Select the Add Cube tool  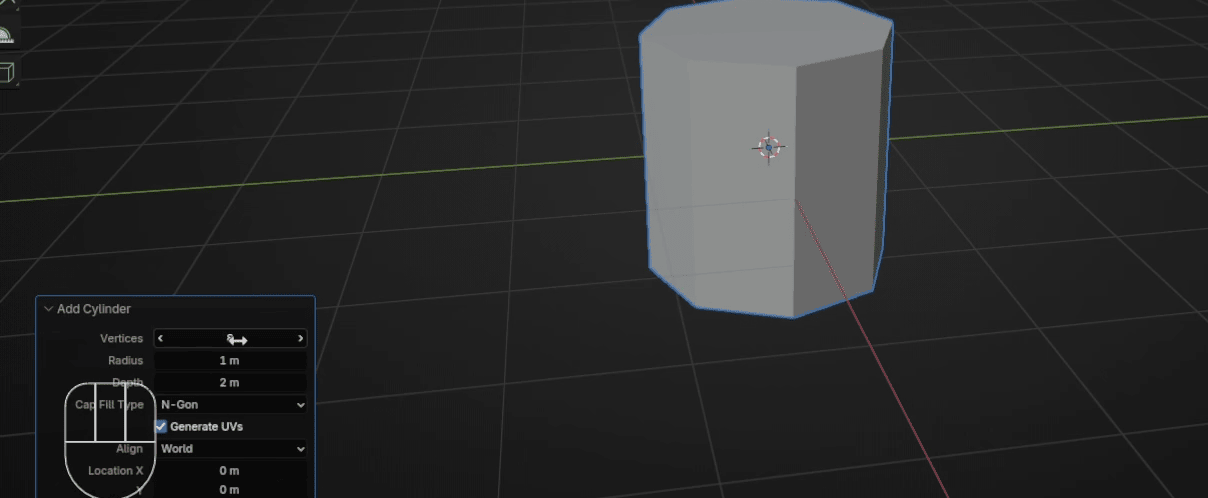point(7,72)
